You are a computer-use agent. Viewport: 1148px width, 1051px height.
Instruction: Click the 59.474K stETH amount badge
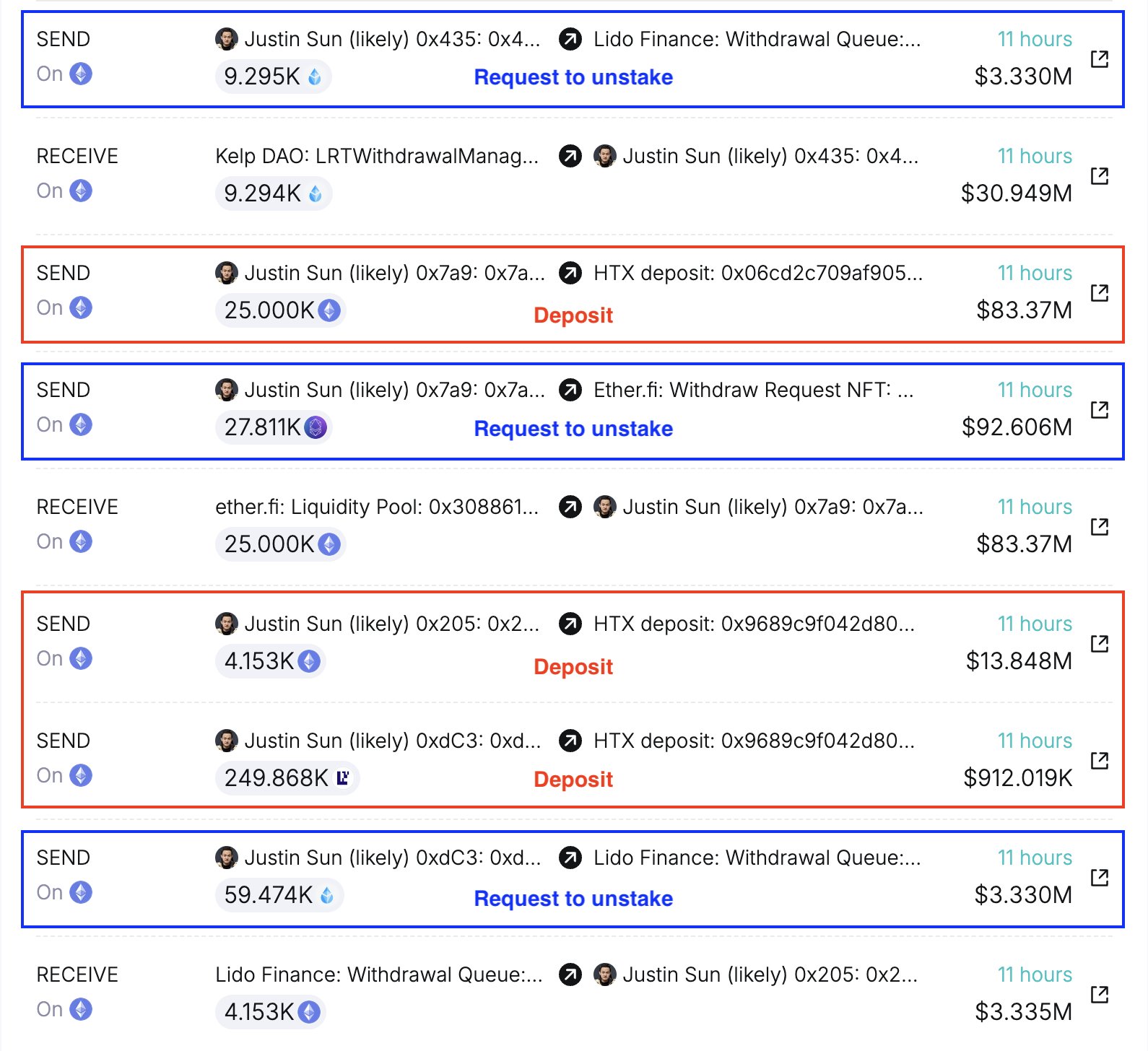click(279, 895)
